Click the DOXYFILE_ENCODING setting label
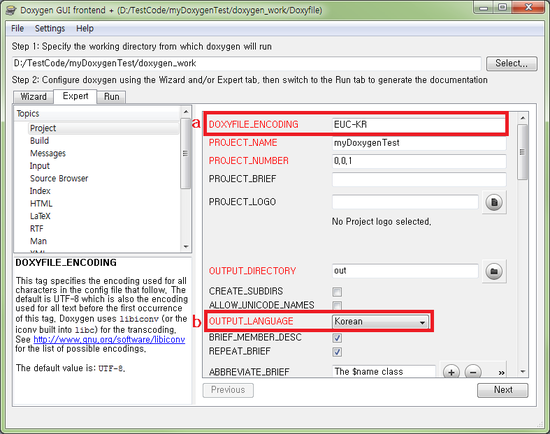Image resolution: width=550 pixels, height=434 pixels. coord(253,125)
